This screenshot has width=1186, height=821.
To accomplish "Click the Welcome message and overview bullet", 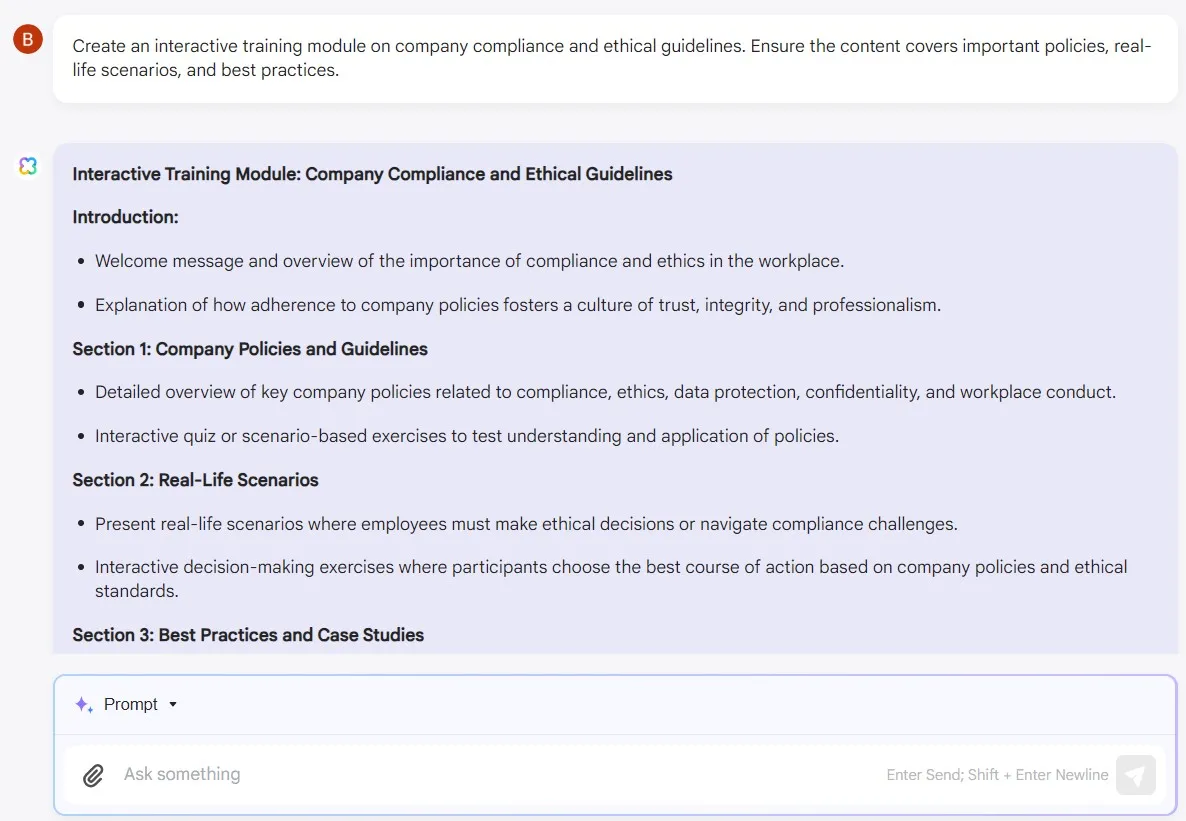I will 469,261.
